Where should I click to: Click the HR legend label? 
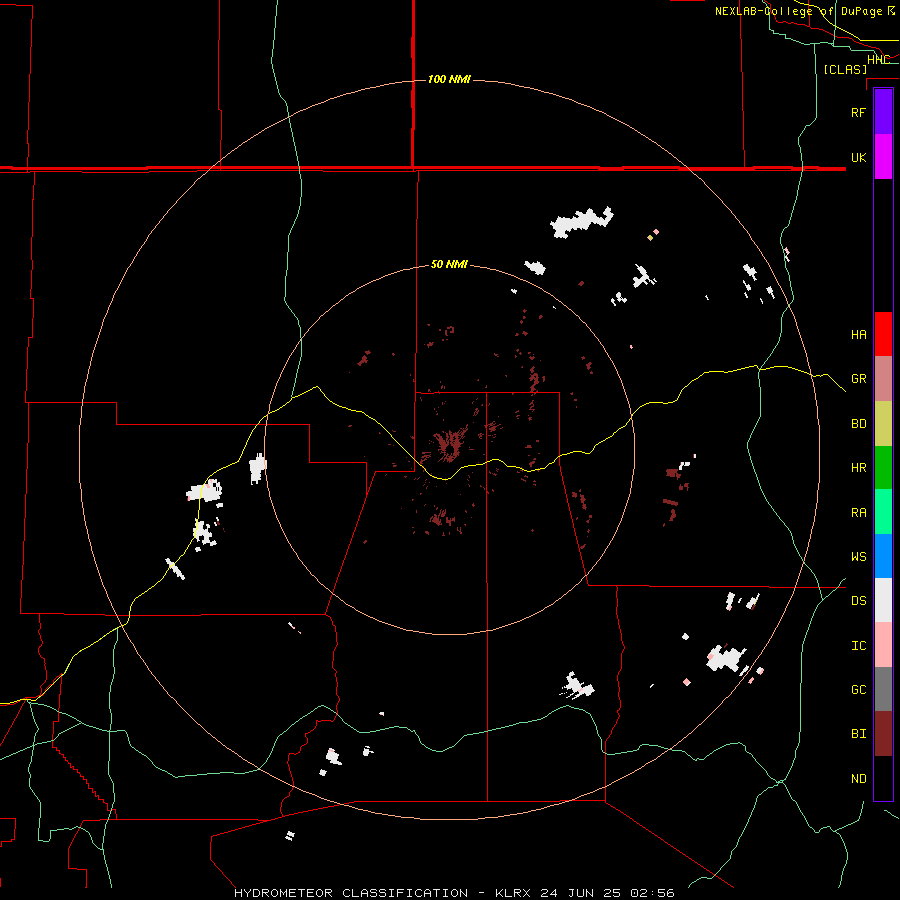[x=858, y=468]
